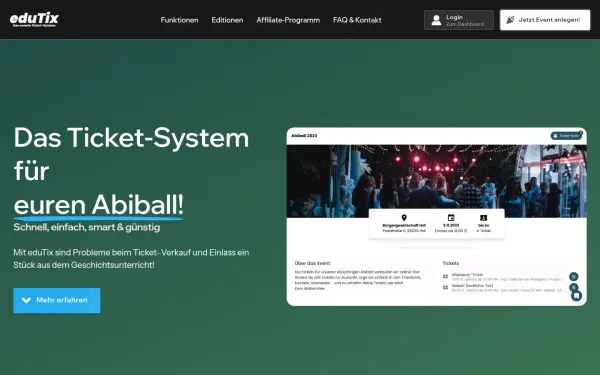Screen dimensions: 600x375
Task: Go to the Affiliate-Programm page
Action: click(x=288, y=20)
